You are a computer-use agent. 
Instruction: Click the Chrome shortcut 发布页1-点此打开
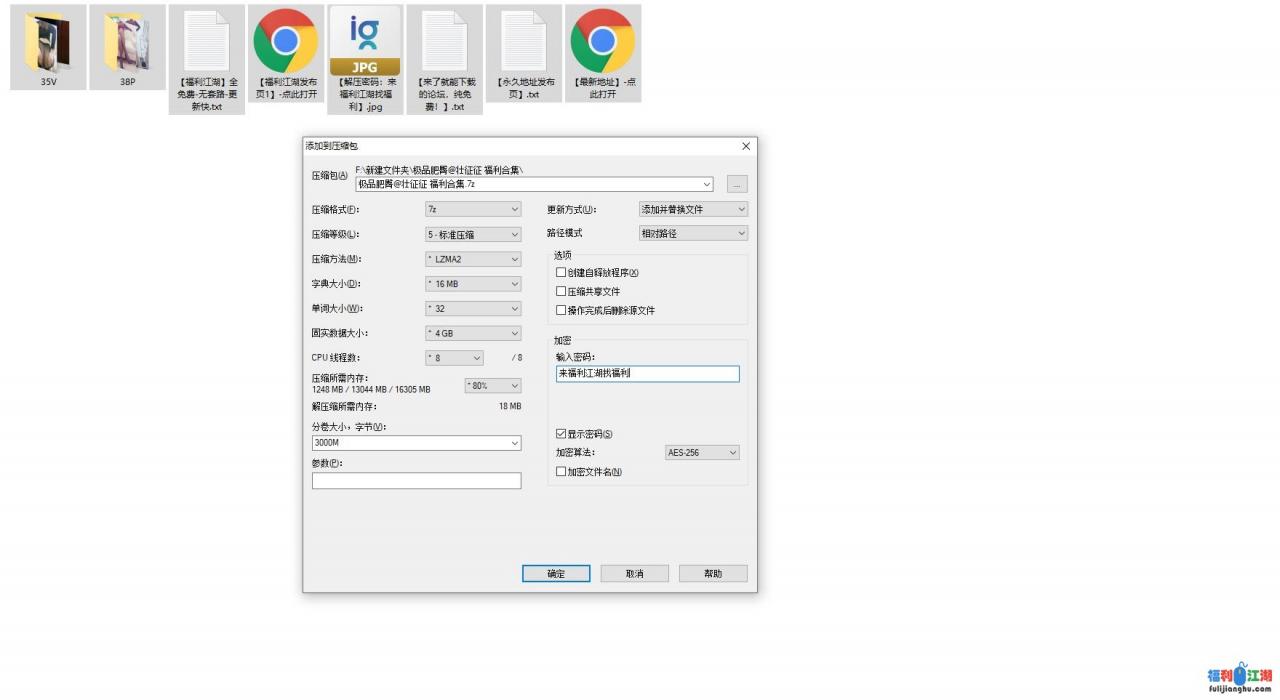point(286,42)
